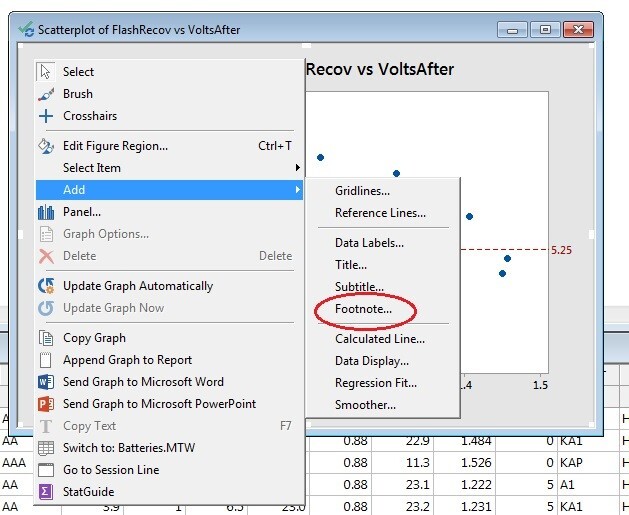This screenshot has width=629, height=515.
Task: Pick Regression Fit... menu entry
Action: click(x=376, y=383)
